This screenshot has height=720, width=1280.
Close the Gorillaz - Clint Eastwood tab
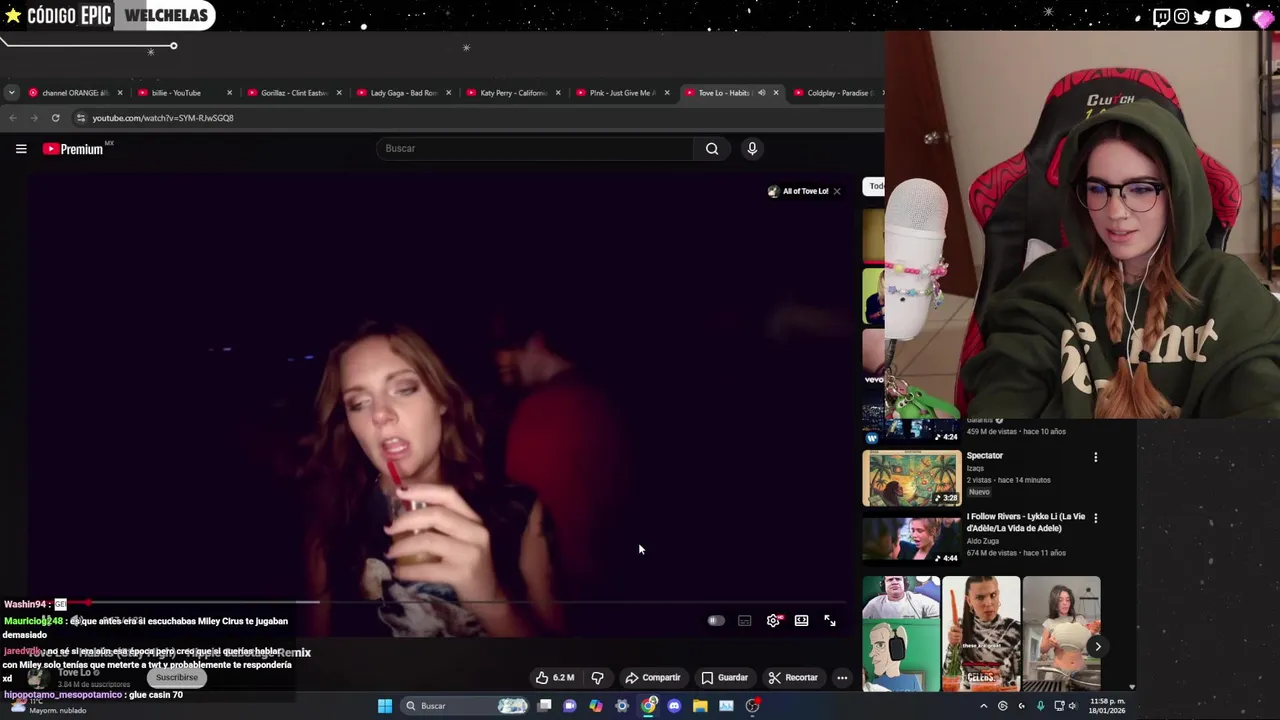338,93
